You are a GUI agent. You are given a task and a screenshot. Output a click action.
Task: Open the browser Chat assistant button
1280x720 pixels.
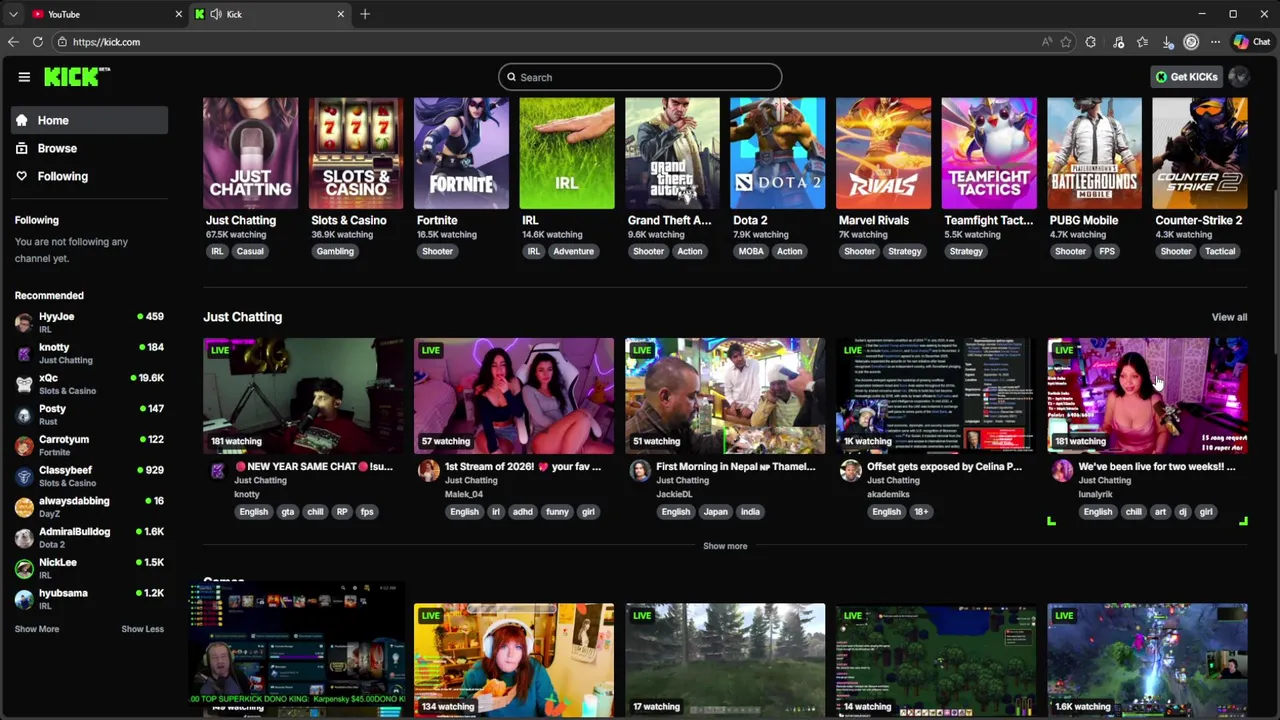coord(1252,42)
